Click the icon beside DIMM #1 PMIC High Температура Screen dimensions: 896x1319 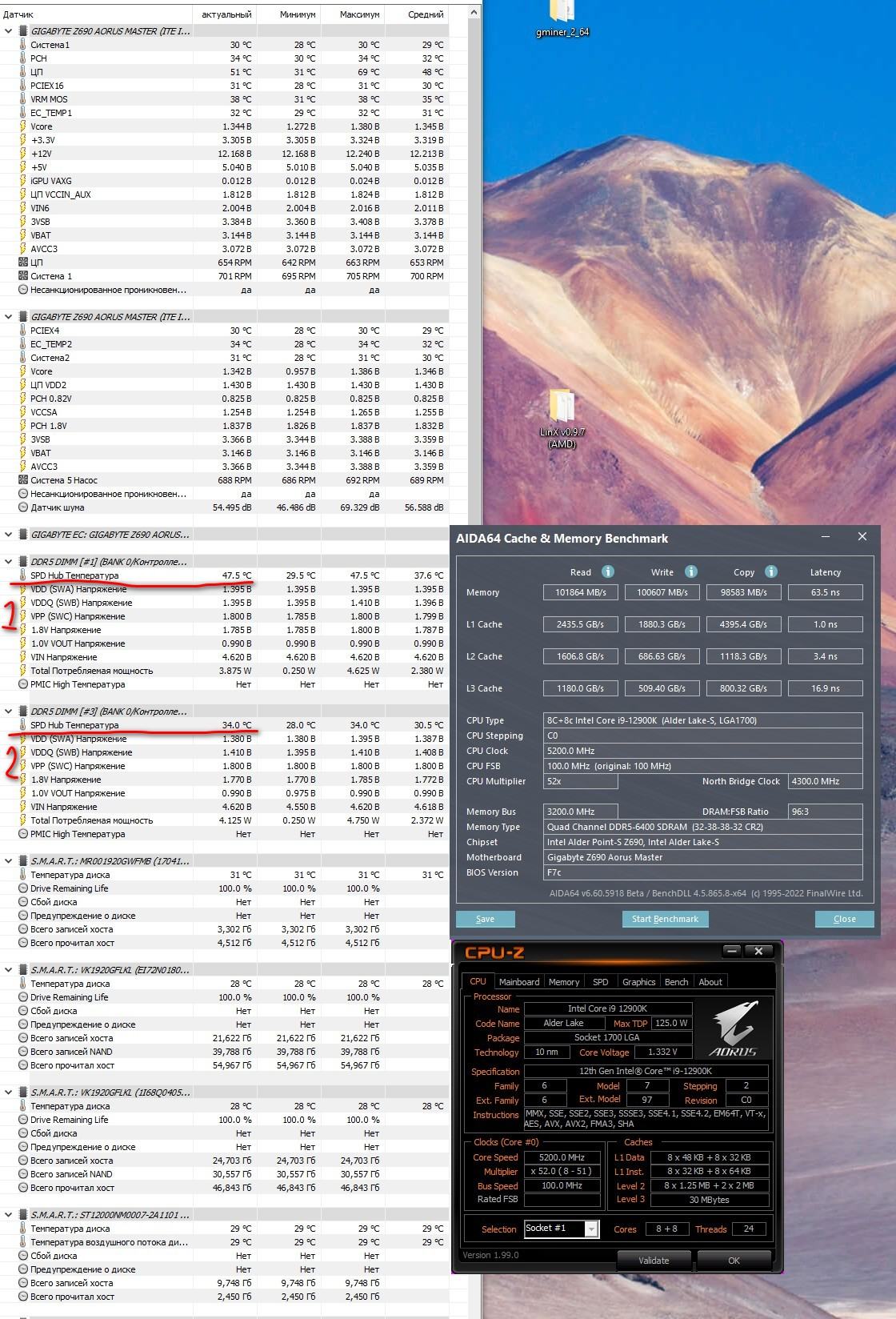(22, 684)
